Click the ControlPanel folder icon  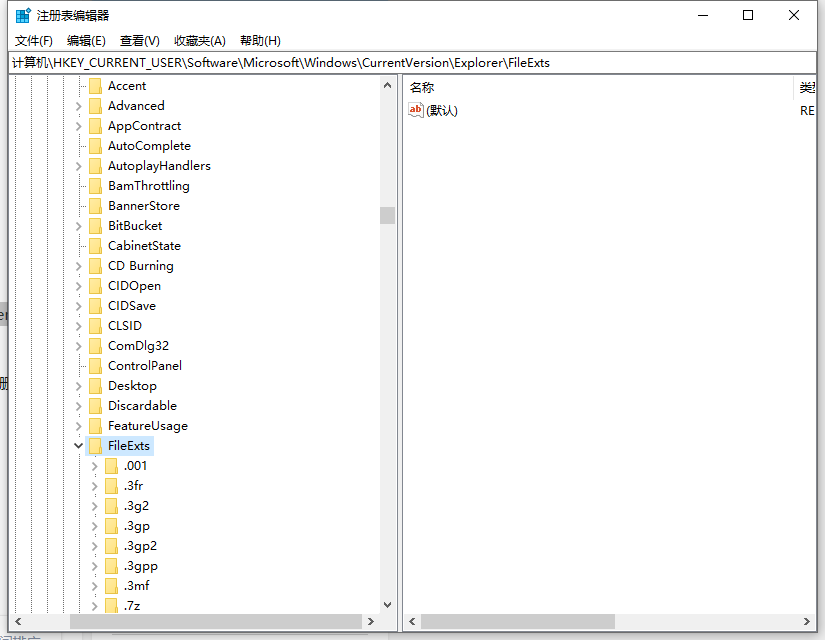(x=95, y=365)
